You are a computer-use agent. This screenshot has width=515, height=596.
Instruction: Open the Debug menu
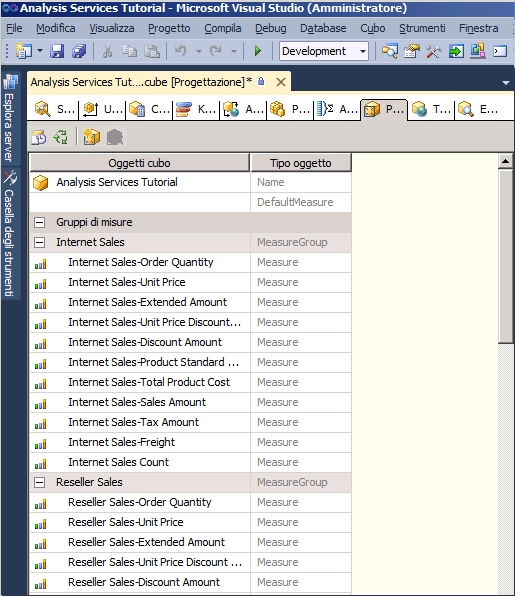click(271, 28)
